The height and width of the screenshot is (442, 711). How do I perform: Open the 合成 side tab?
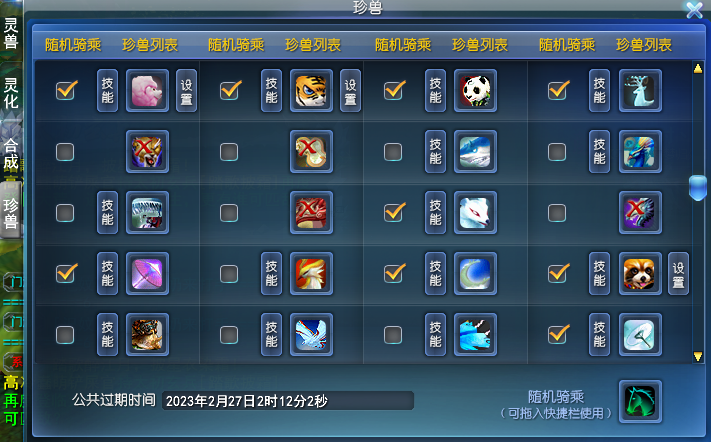click(11, 154)
